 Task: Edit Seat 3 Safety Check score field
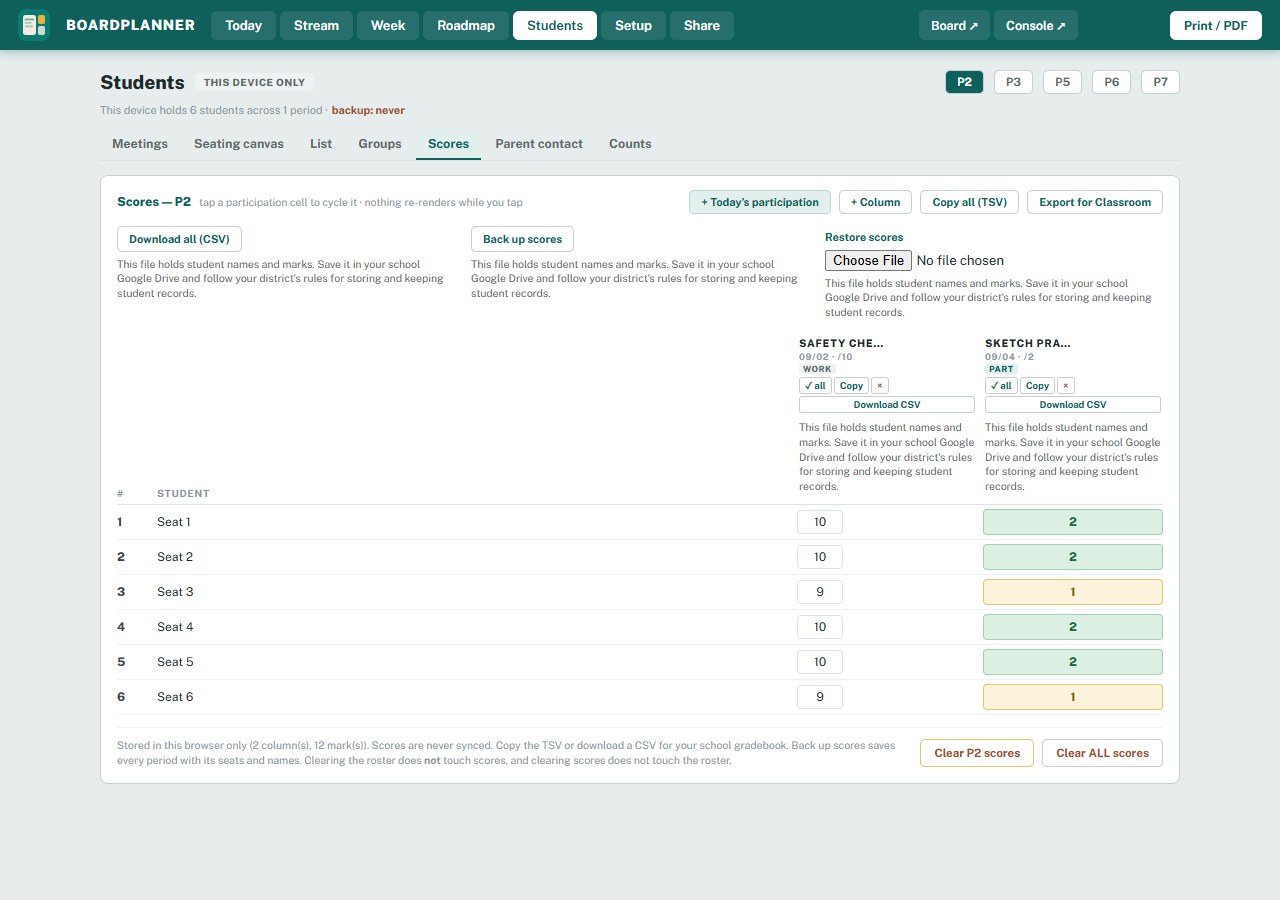[820, 592]
